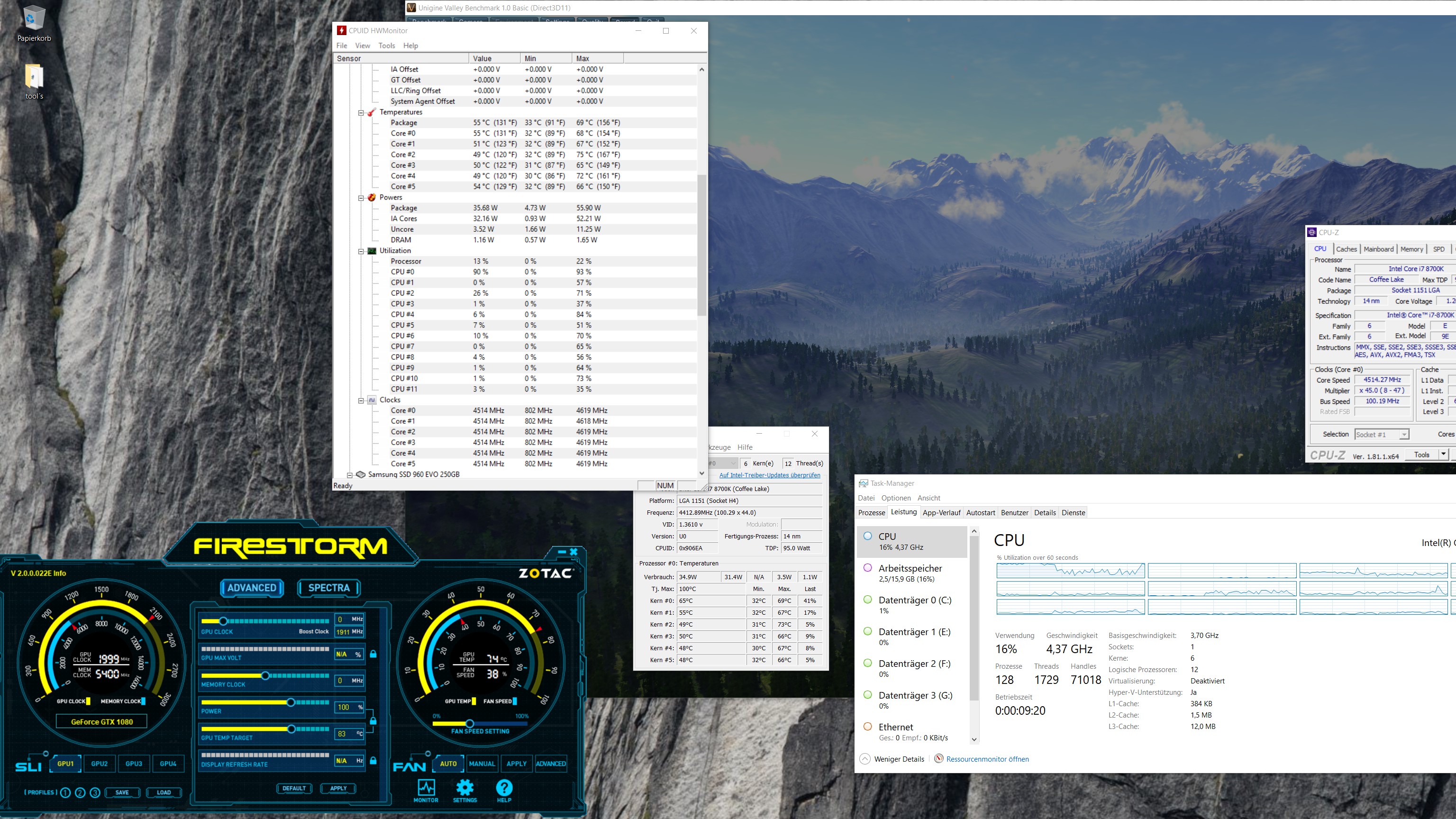Select CPU circle icon in Task Manager sidebar
Screen dimensions: 1456x819
coord(868,536)
